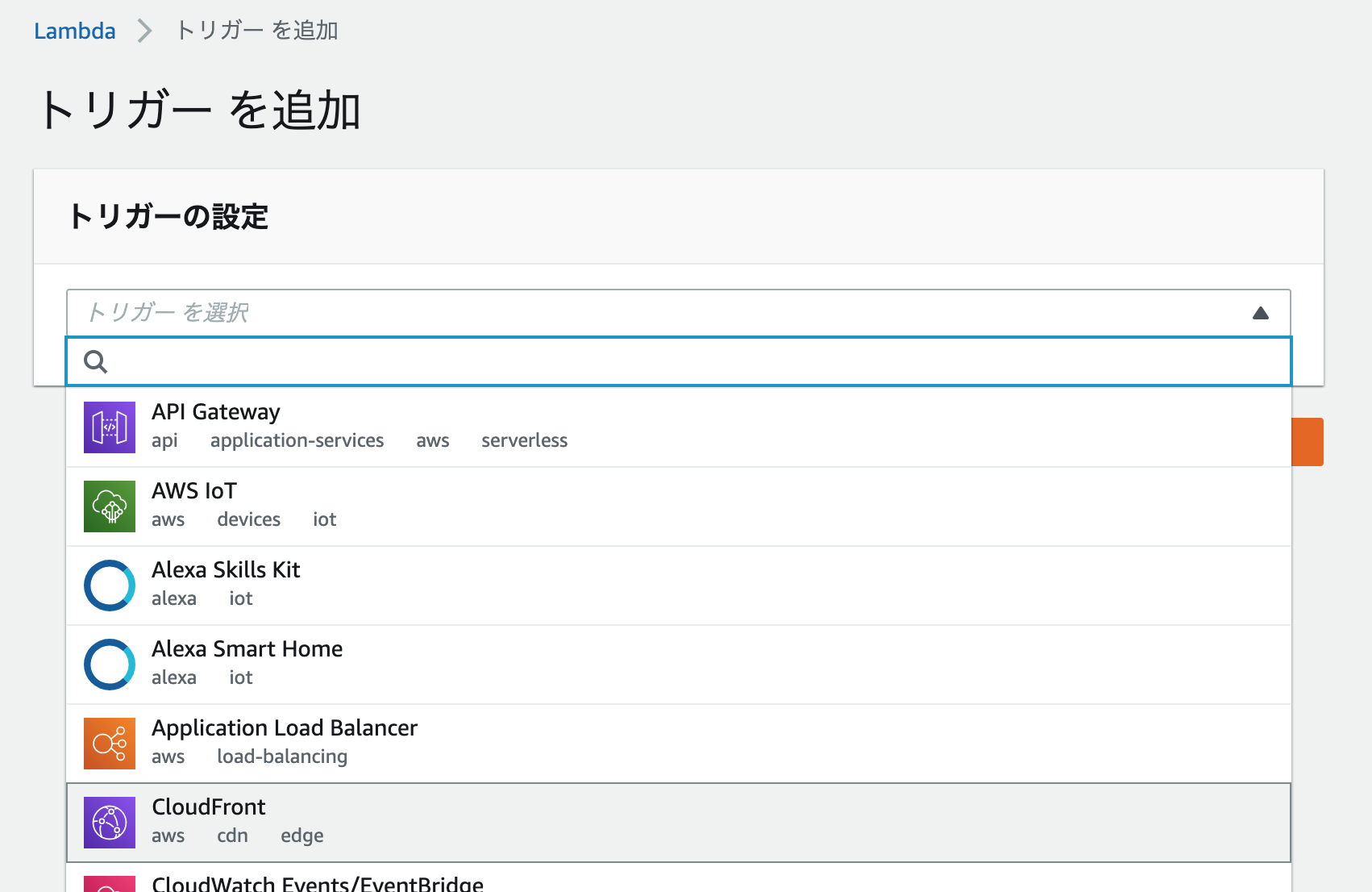
Task: Choose Alexa Smart Home trigger option
Action: click(x=679, y=665)
